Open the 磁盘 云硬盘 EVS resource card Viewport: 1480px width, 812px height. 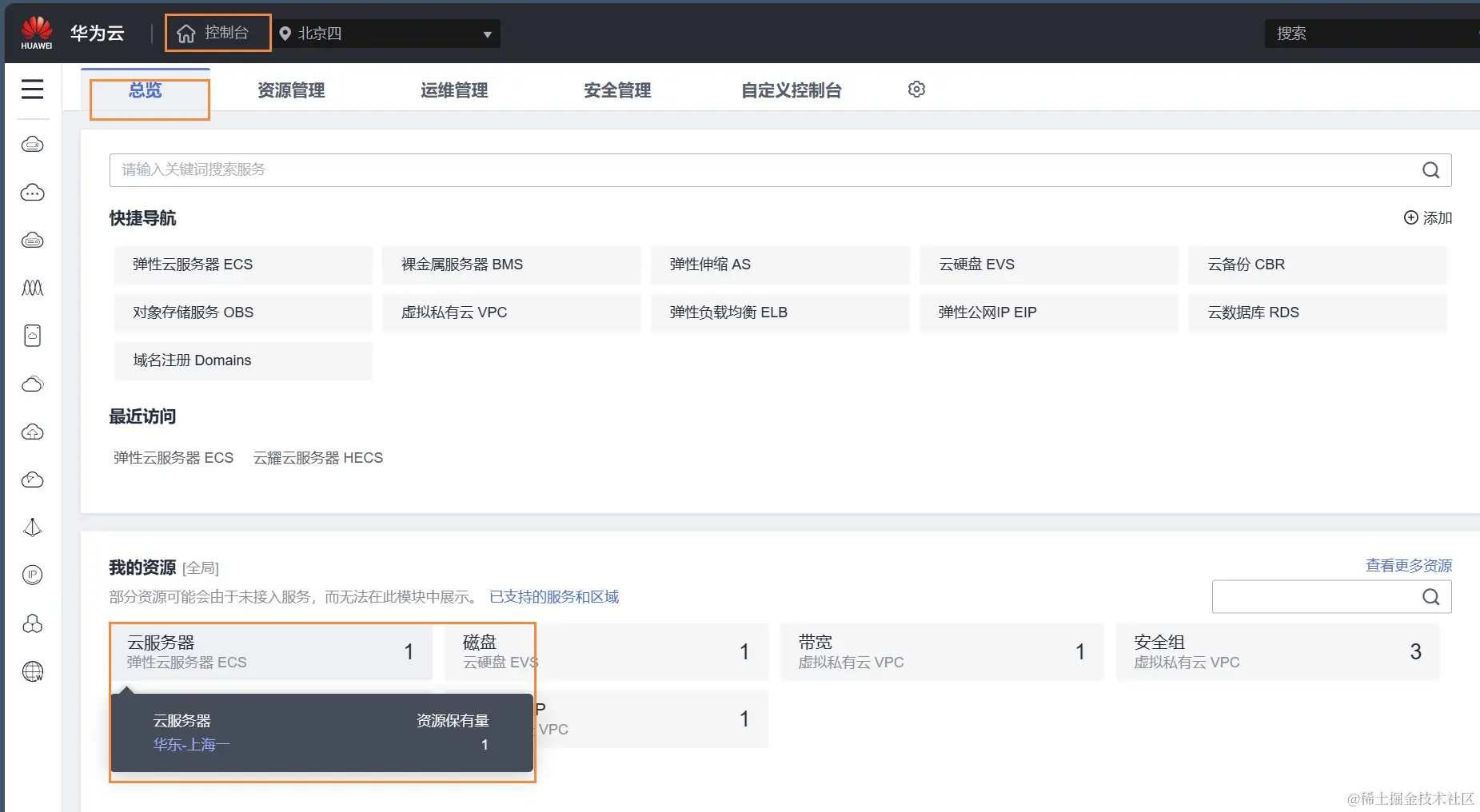(606, 652)
